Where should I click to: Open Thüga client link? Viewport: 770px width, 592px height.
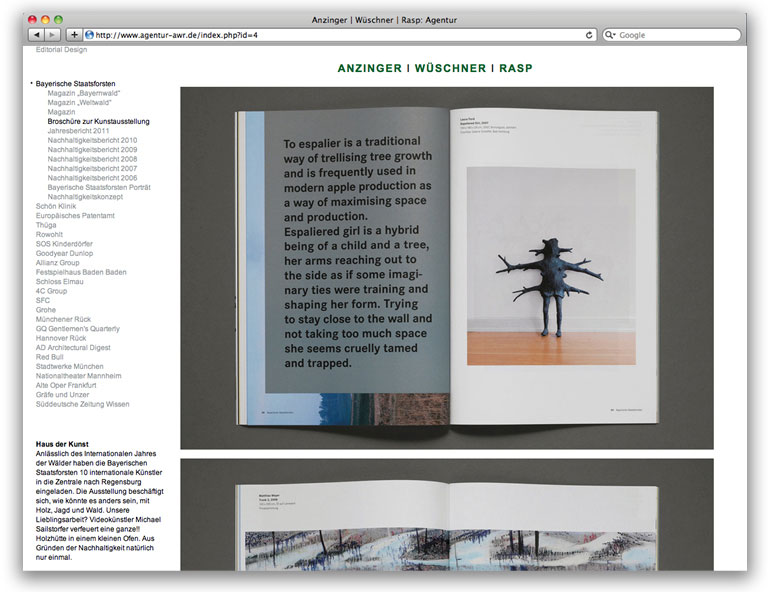(46, 225)
